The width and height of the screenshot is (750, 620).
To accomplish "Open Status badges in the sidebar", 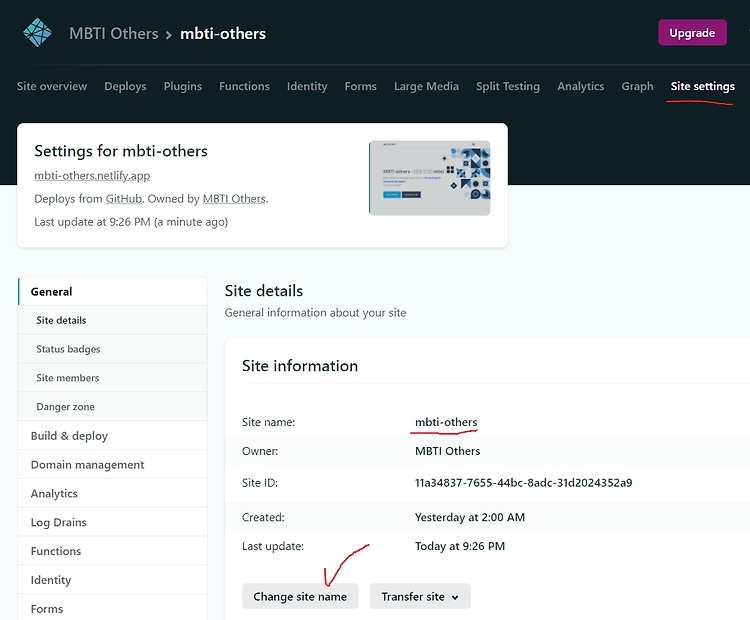I will point(113,349).
